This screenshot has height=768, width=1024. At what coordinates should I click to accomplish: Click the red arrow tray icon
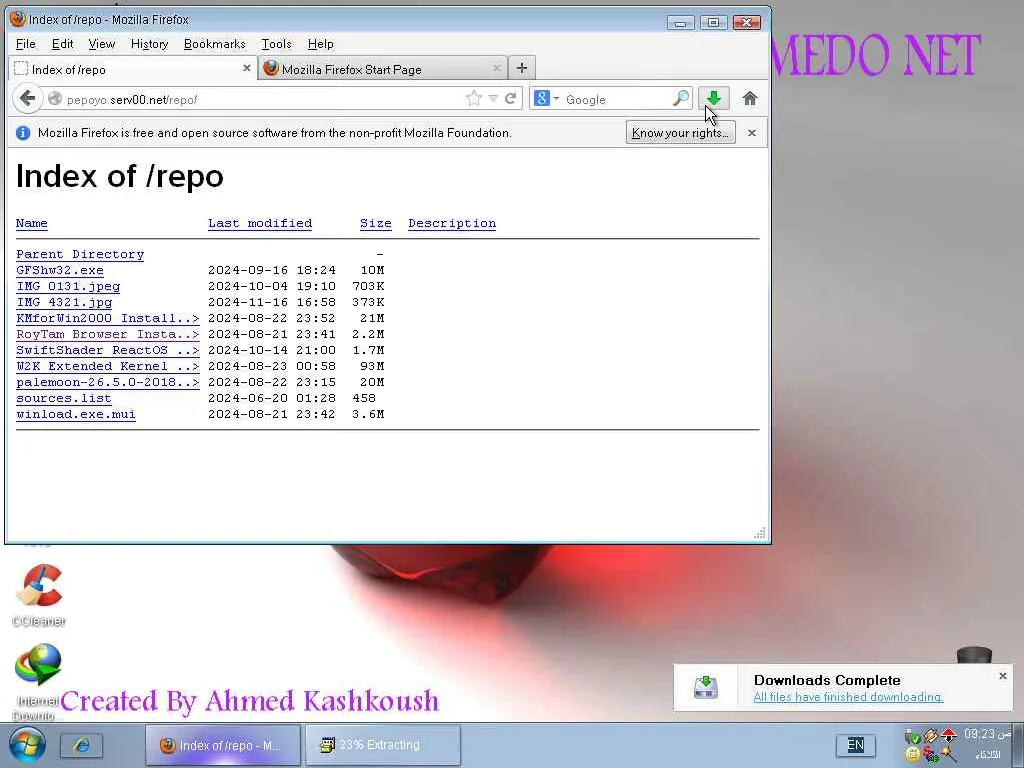click(x=949, y=736)
